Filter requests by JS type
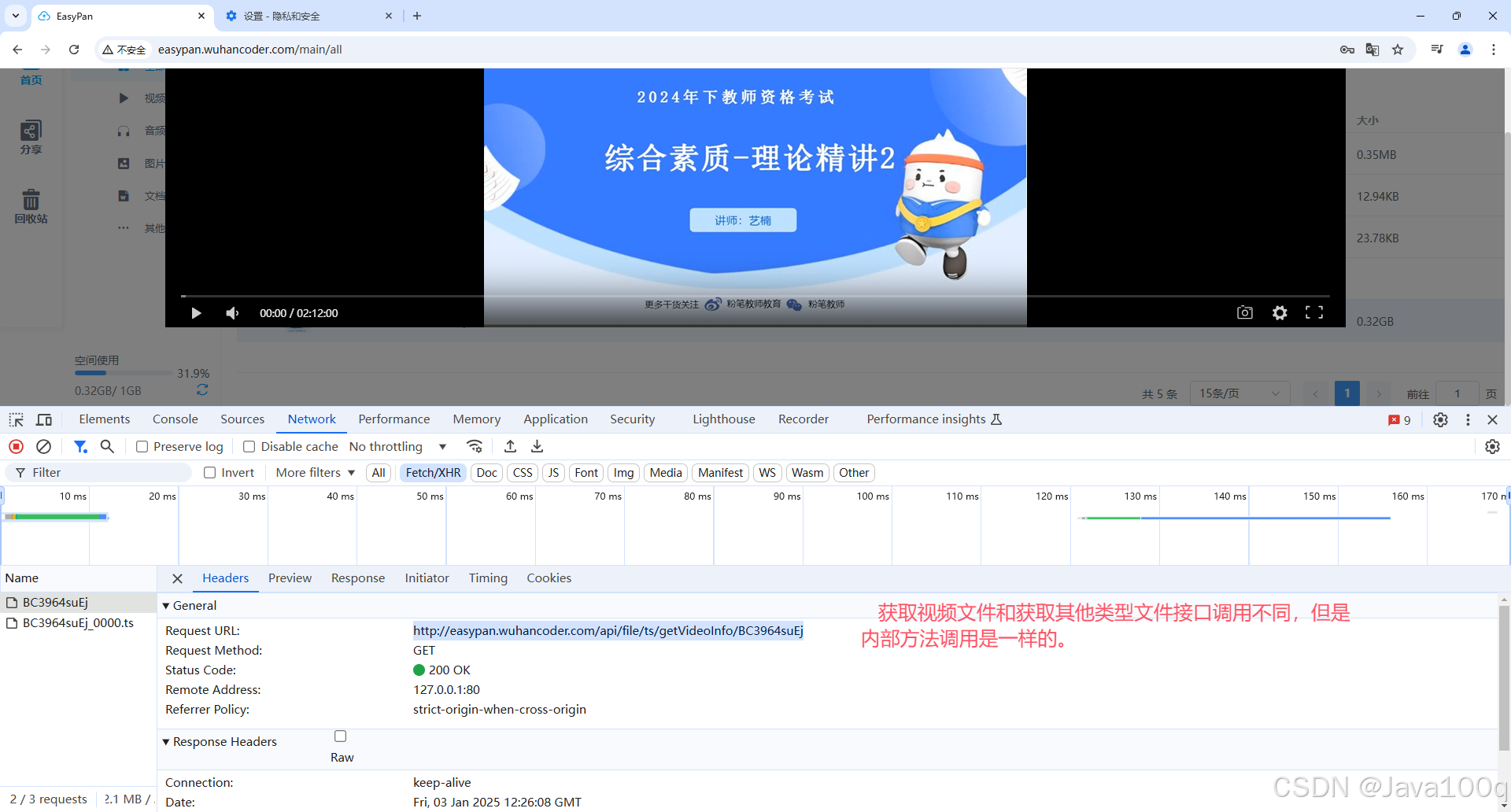 (553, 472)
